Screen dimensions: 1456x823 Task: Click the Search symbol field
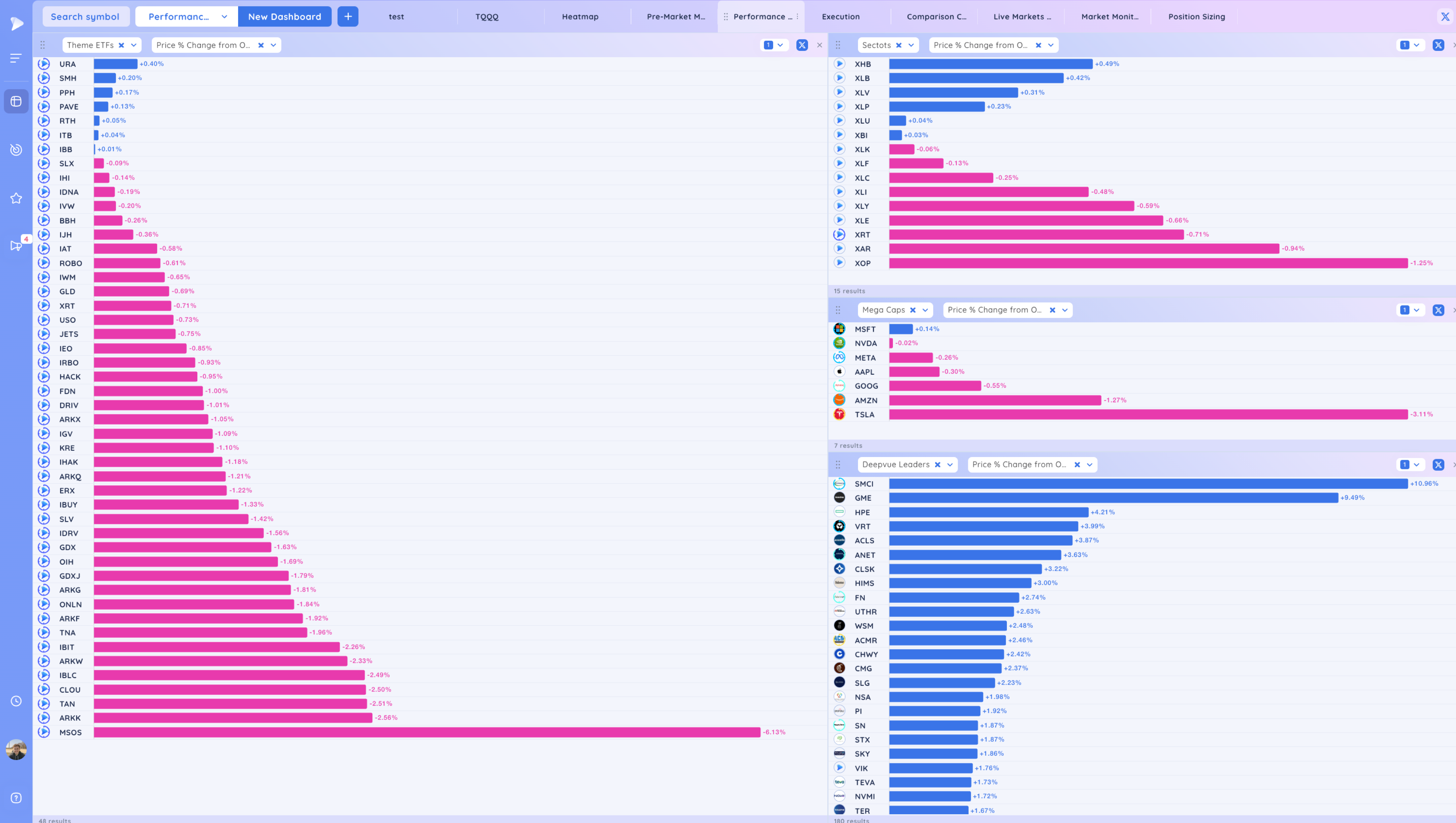click(x=86, y=16)
